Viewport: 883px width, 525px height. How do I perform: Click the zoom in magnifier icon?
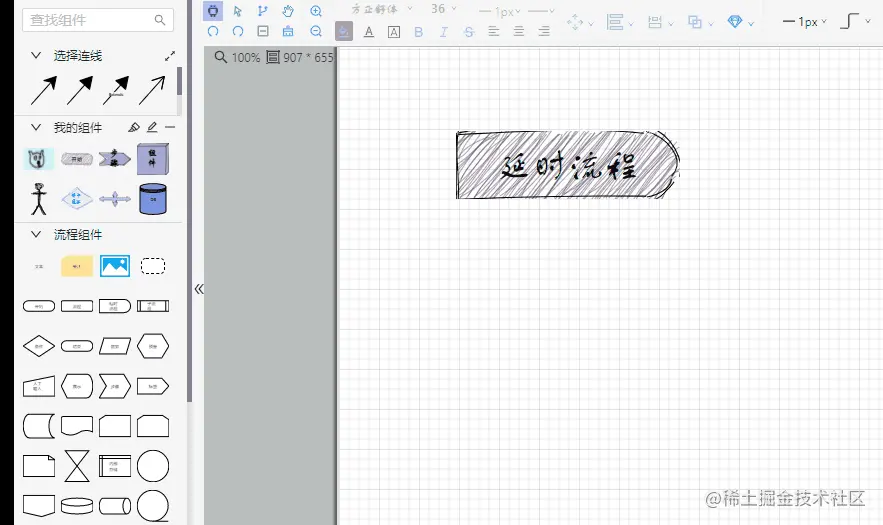[316, 11]
